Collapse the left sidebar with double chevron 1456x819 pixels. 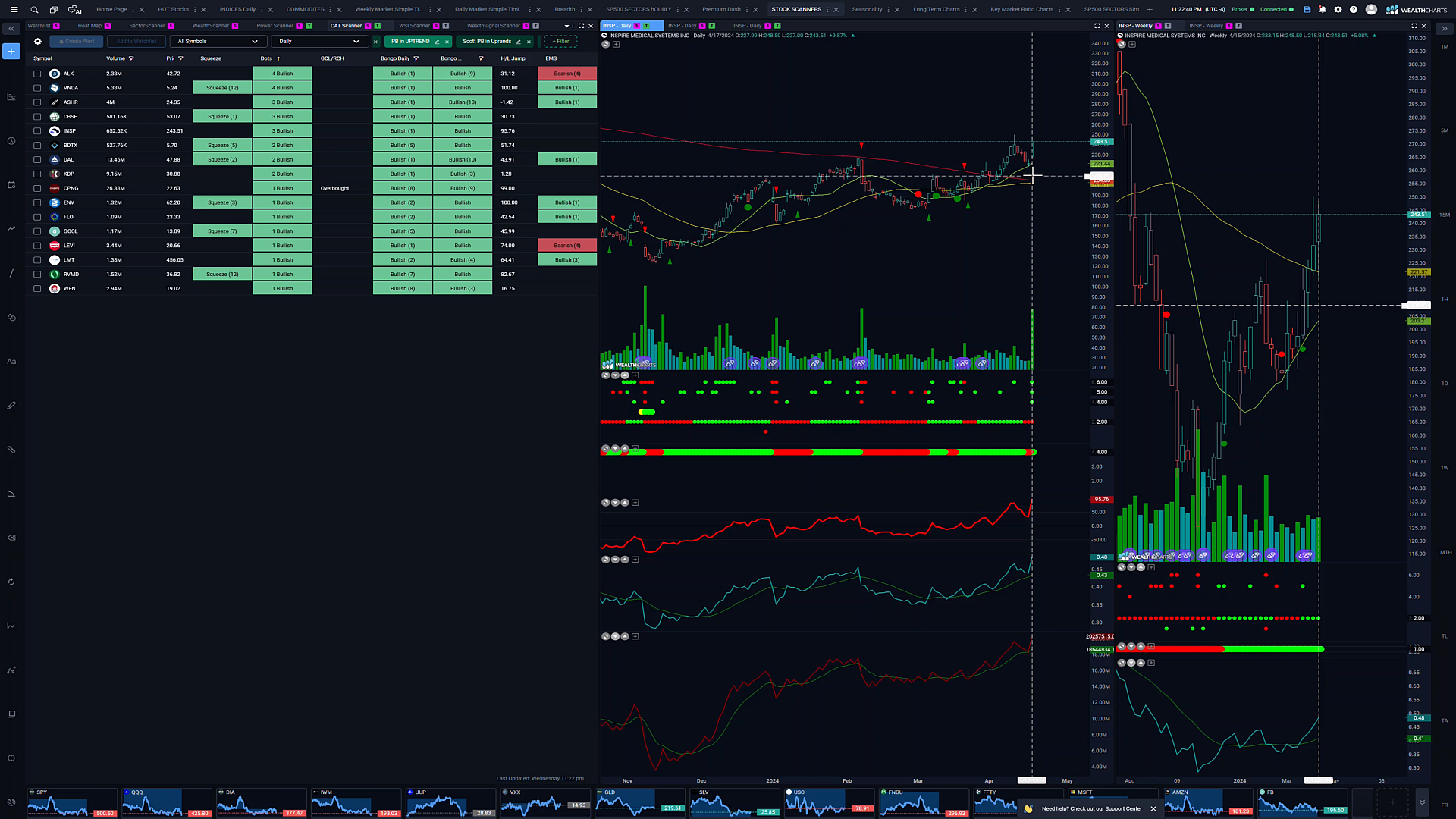click(x=11, y=29)
